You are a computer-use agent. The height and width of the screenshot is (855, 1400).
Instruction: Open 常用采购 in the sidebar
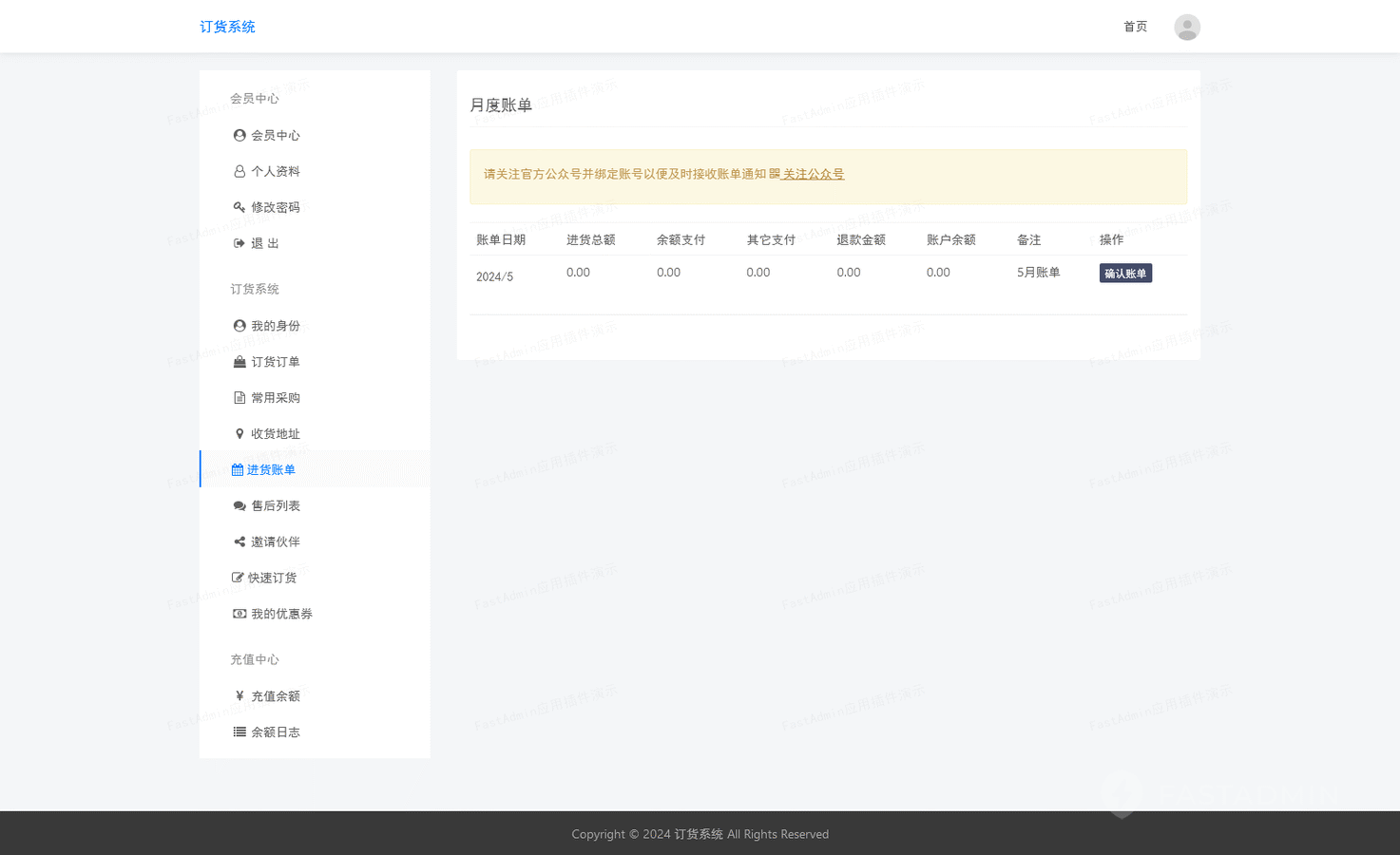tap(275, 398)
